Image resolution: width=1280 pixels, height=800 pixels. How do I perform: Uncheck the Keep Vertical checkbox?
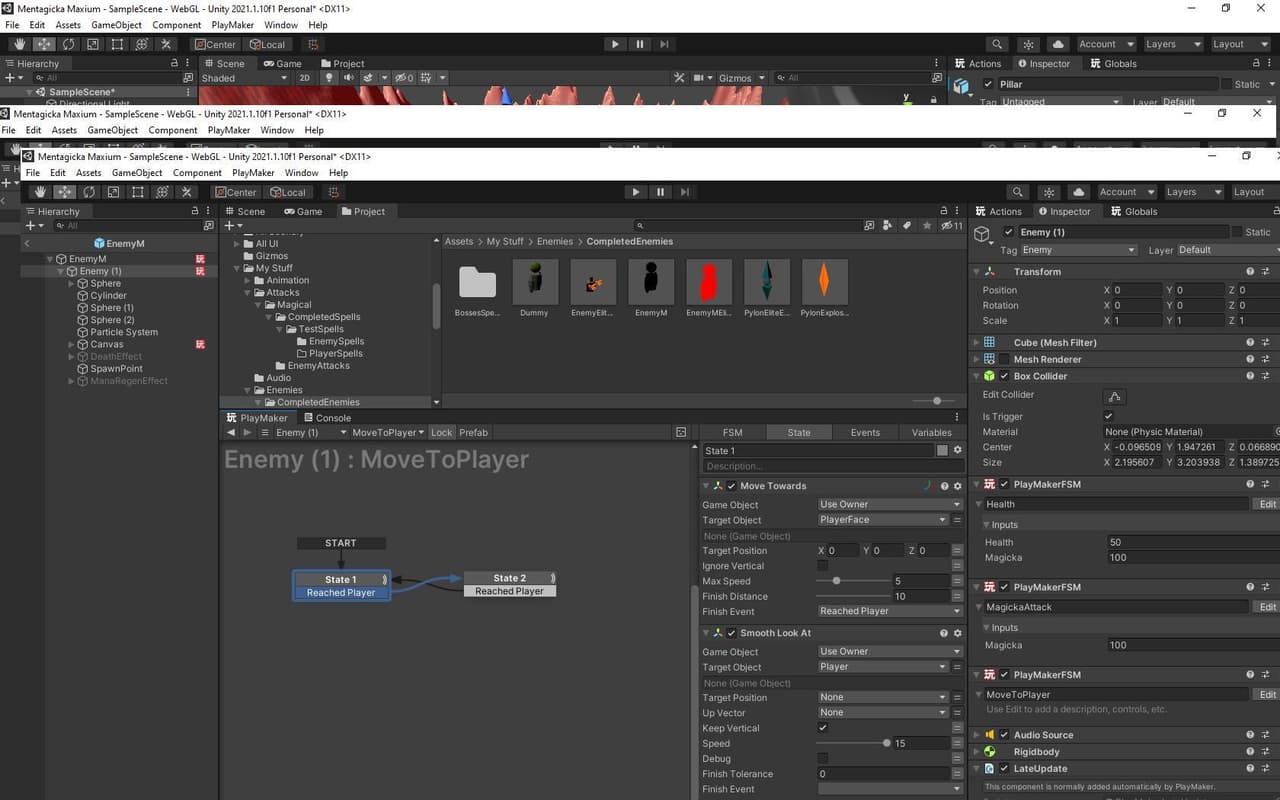pos(823,728)
